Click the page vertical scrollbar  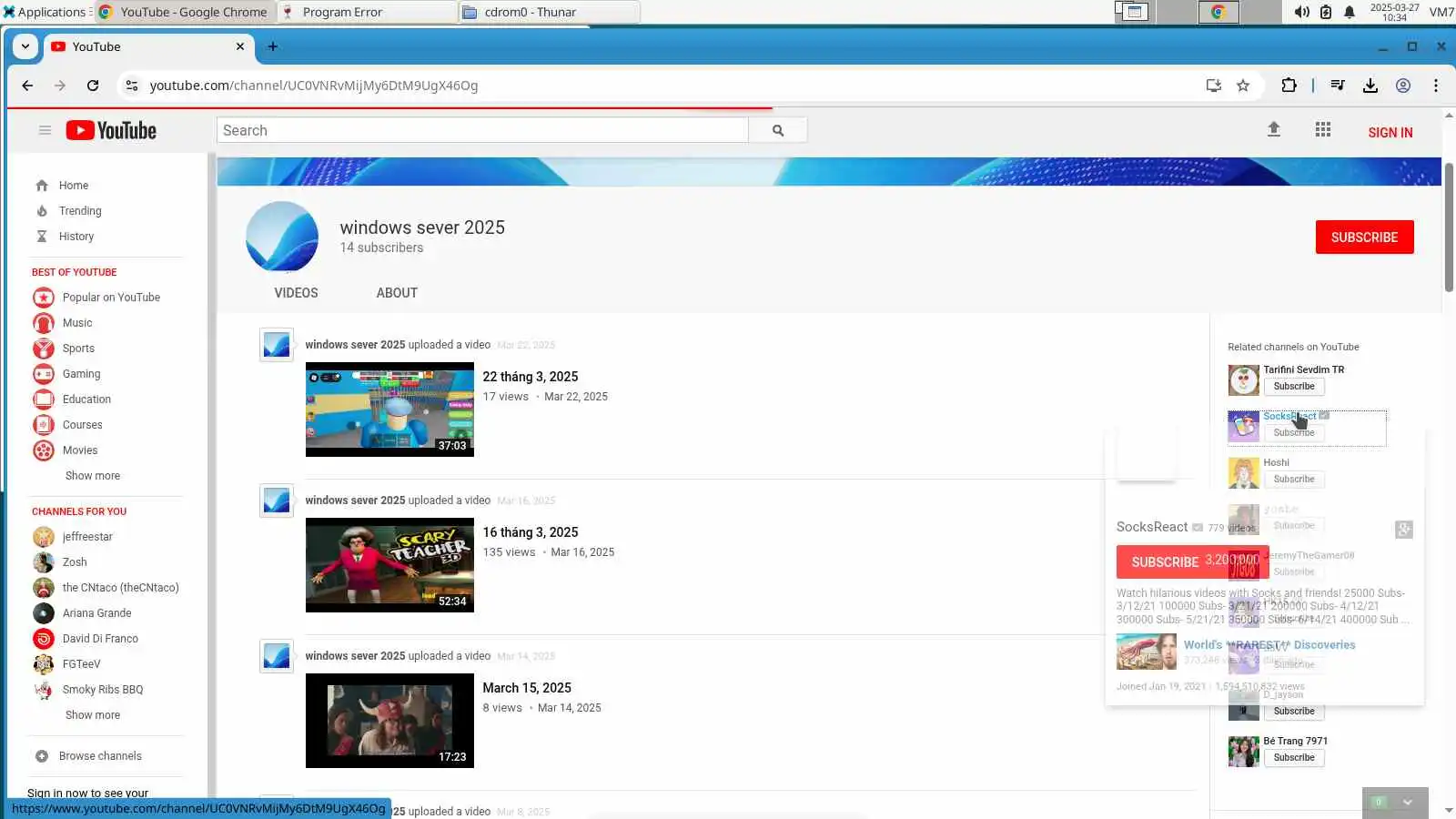(1449, 227)
